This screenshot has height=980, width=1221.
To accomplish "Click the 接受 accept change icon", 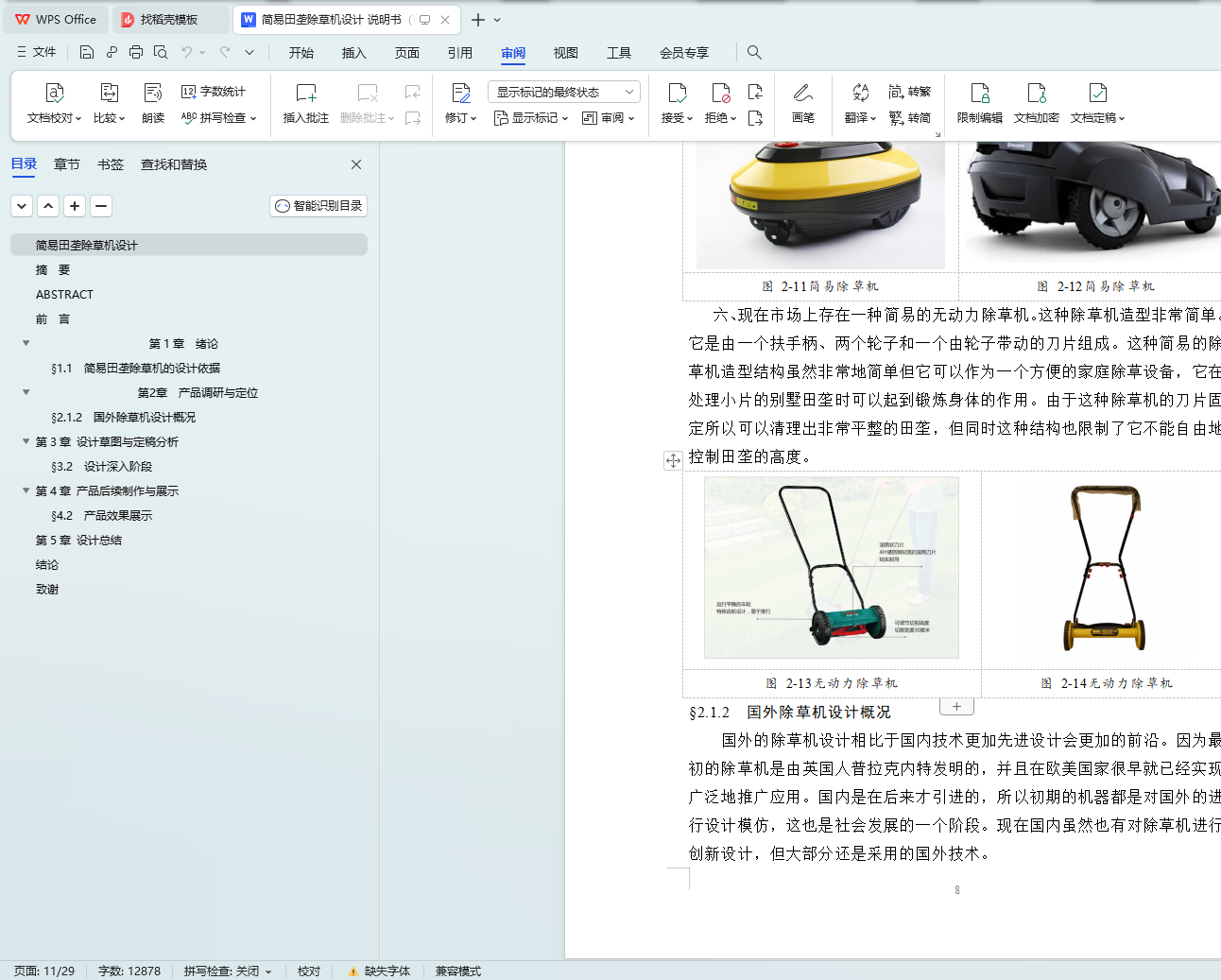I will tap(677, 93).
